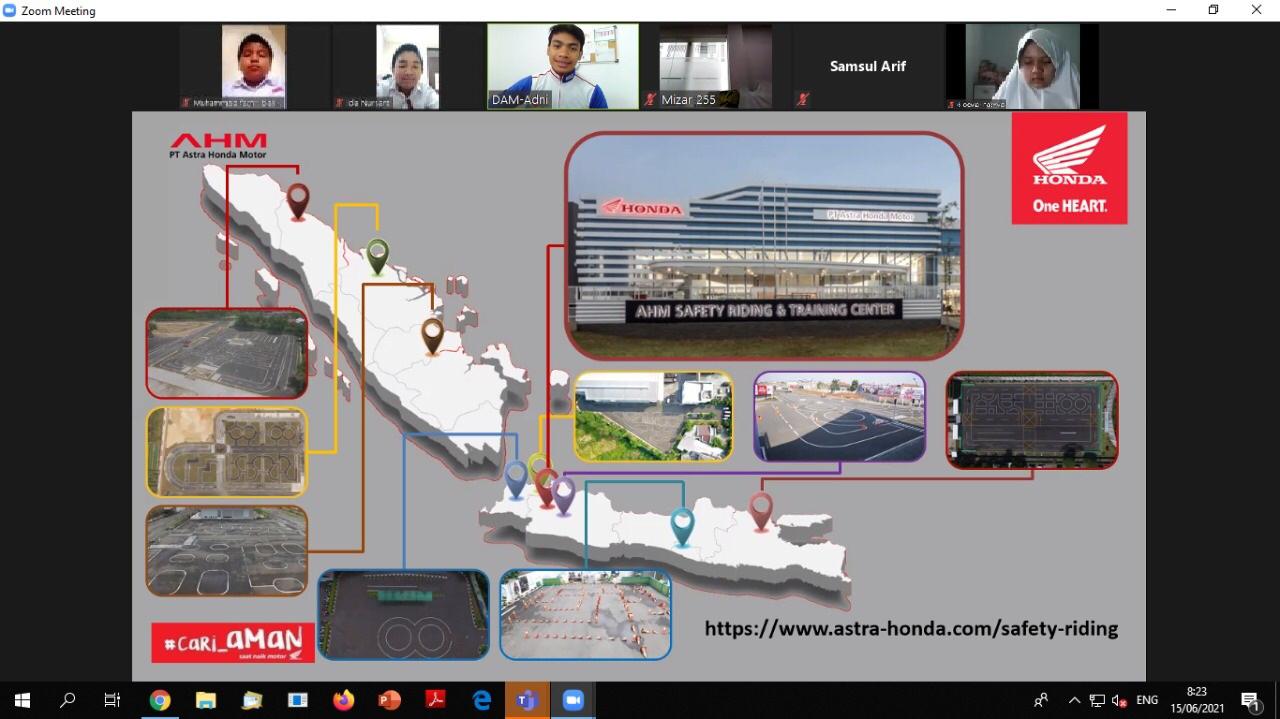The image size is (1280, 719).
Task: Open the ENG language input selector
Action: [x=1147, y=700]
